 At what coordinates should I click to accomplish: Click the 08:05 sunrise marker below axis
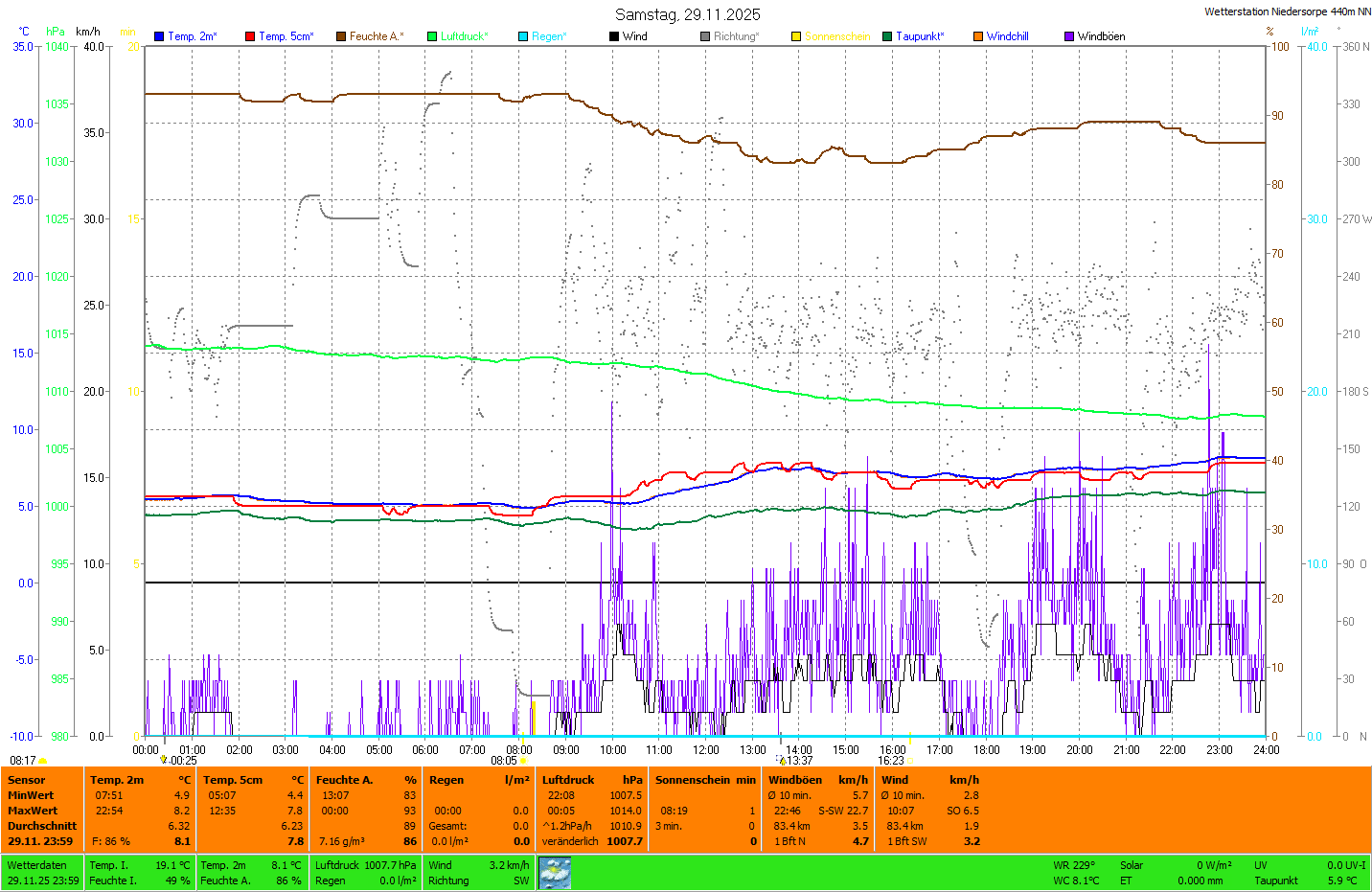click(505, 761)
